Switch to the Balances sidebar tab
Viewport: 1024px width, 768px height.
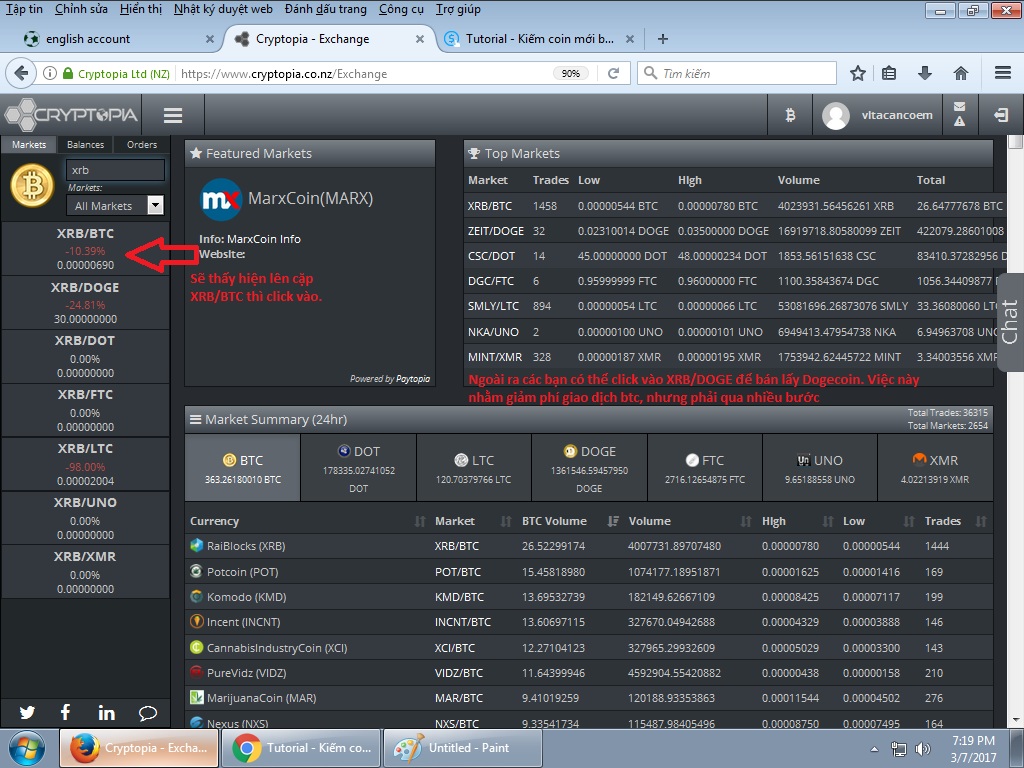(86, 144)
